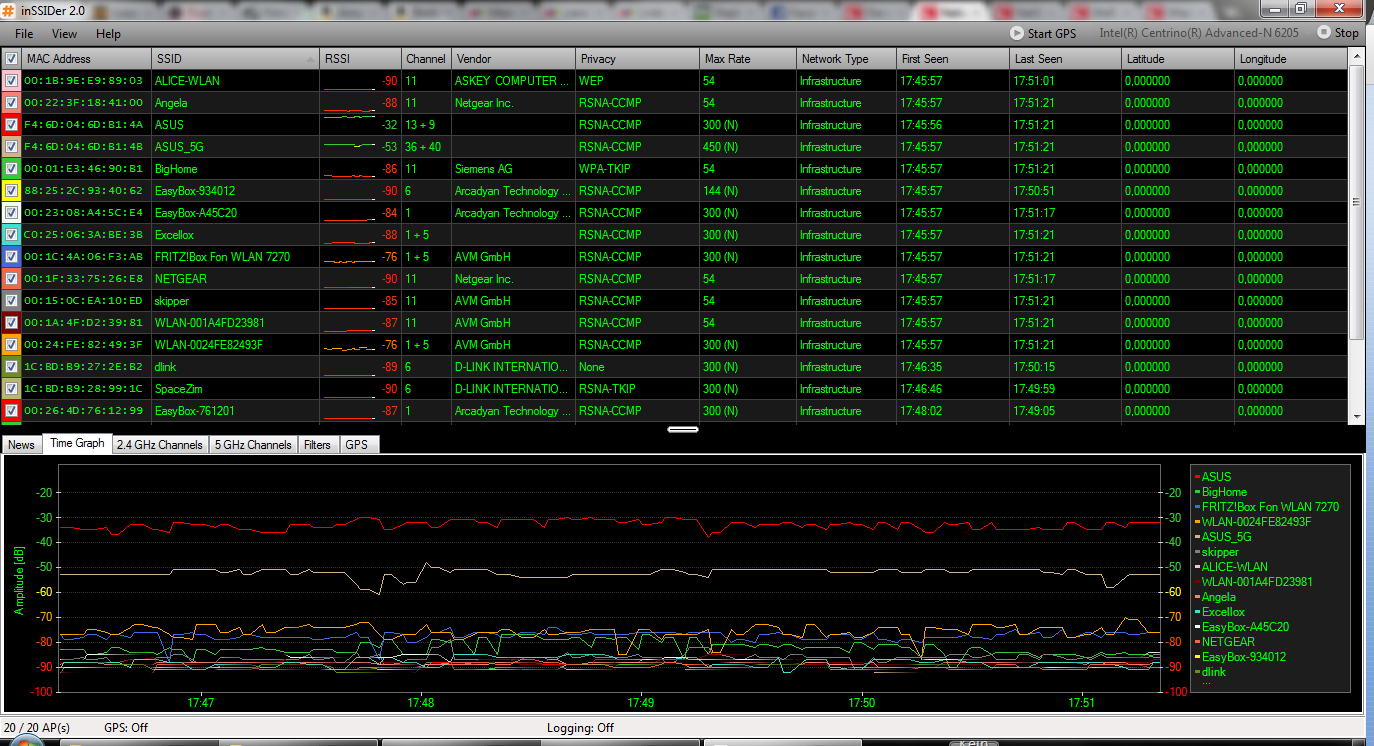The image size is (1374, 746).
Task: Click the Logging: Off status text
Action: click(580, 728)
